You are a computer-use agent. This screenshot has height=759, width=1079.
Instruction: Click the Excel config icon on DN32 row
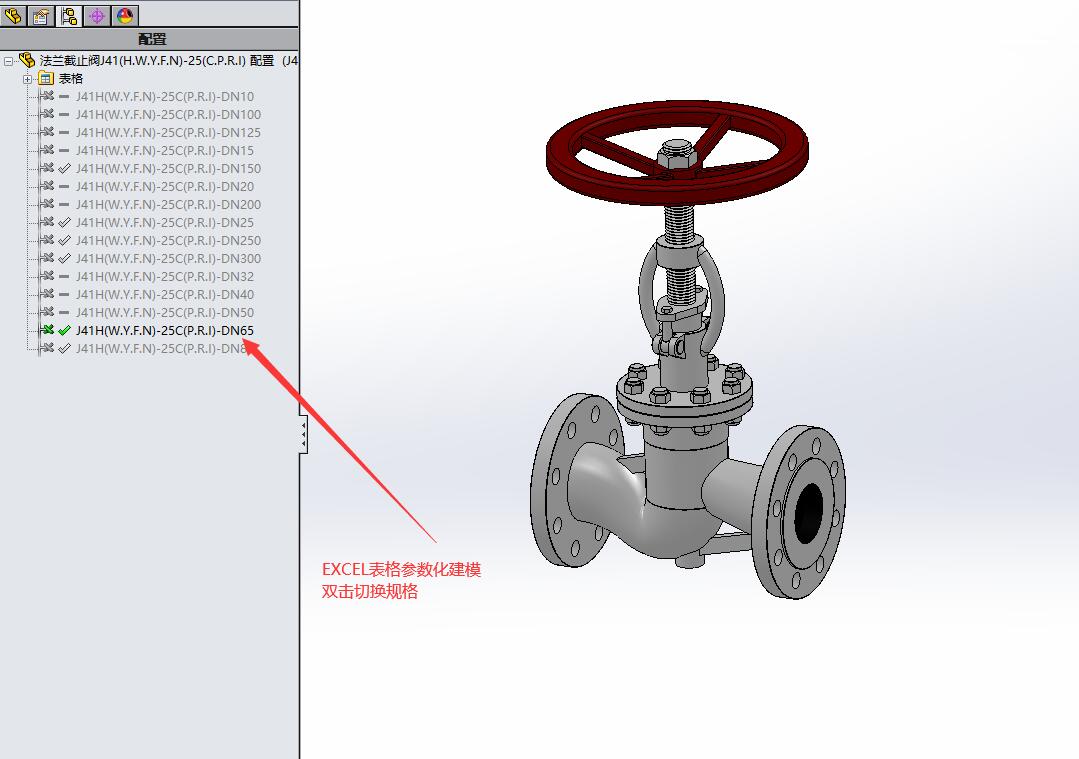[47, 275]
